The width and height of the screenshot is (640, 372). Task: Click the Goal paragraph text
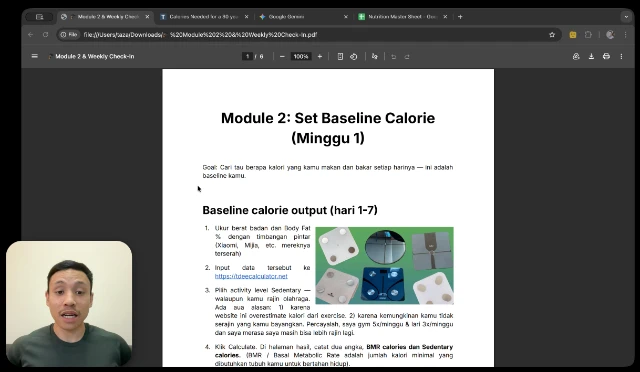pyautogui.click(x=328, y=172)
